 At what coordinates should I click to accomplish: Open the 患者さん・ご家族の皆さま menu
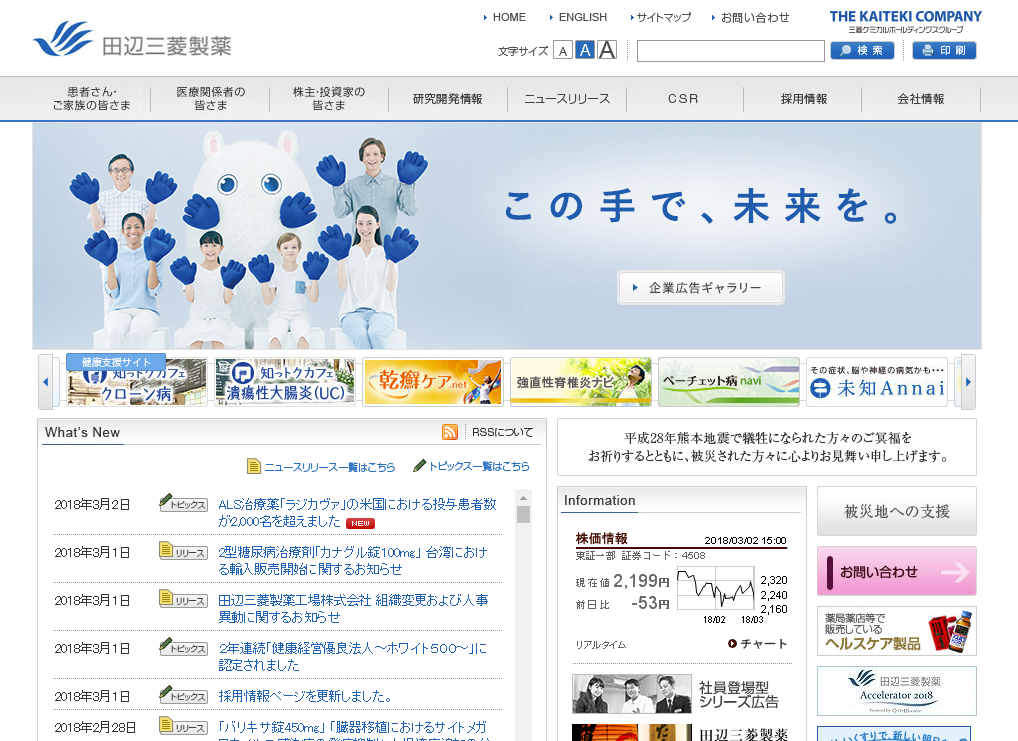pos(92,99)
